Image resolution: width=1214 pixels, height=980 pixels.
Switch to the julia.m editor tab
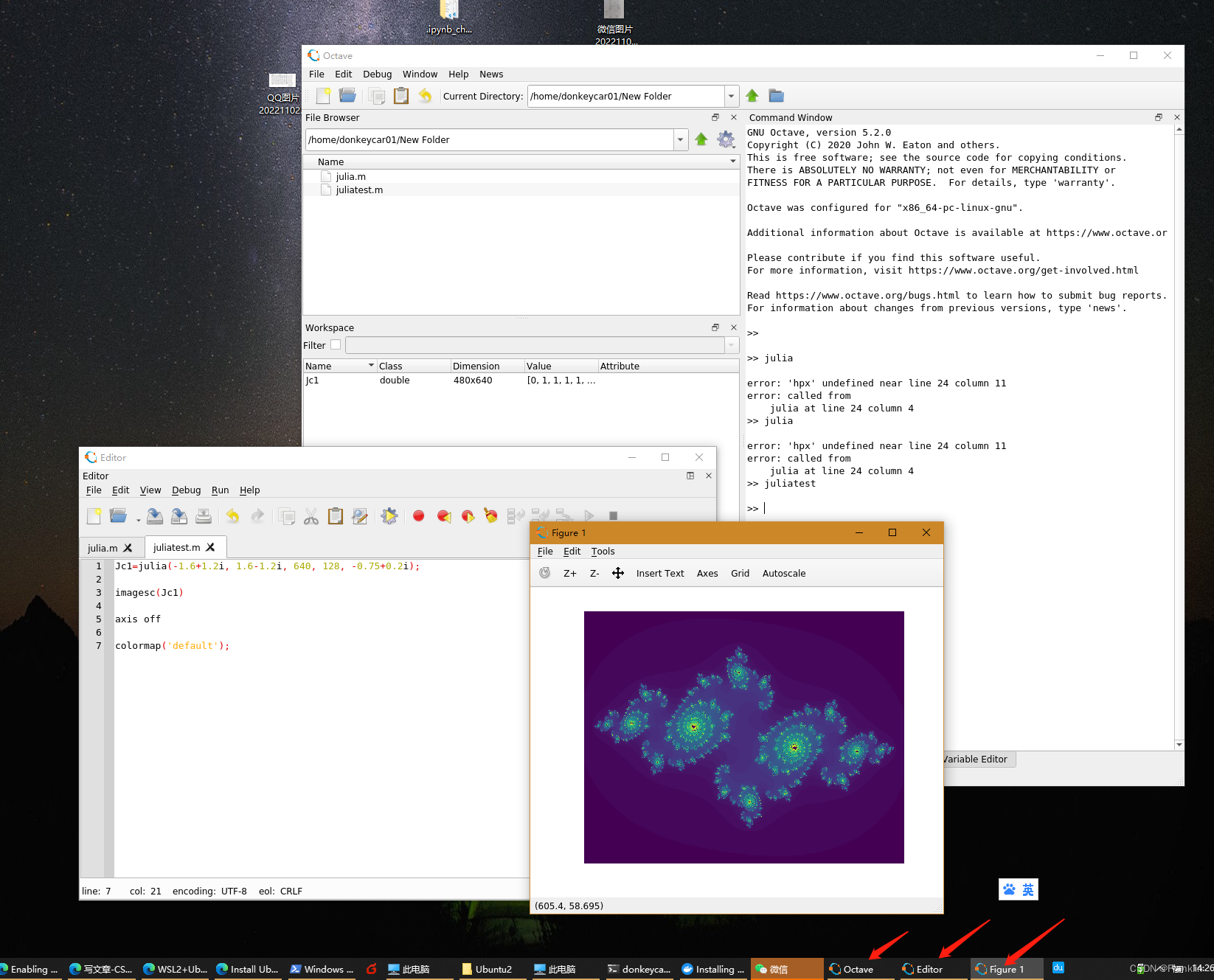click(102, 547)
